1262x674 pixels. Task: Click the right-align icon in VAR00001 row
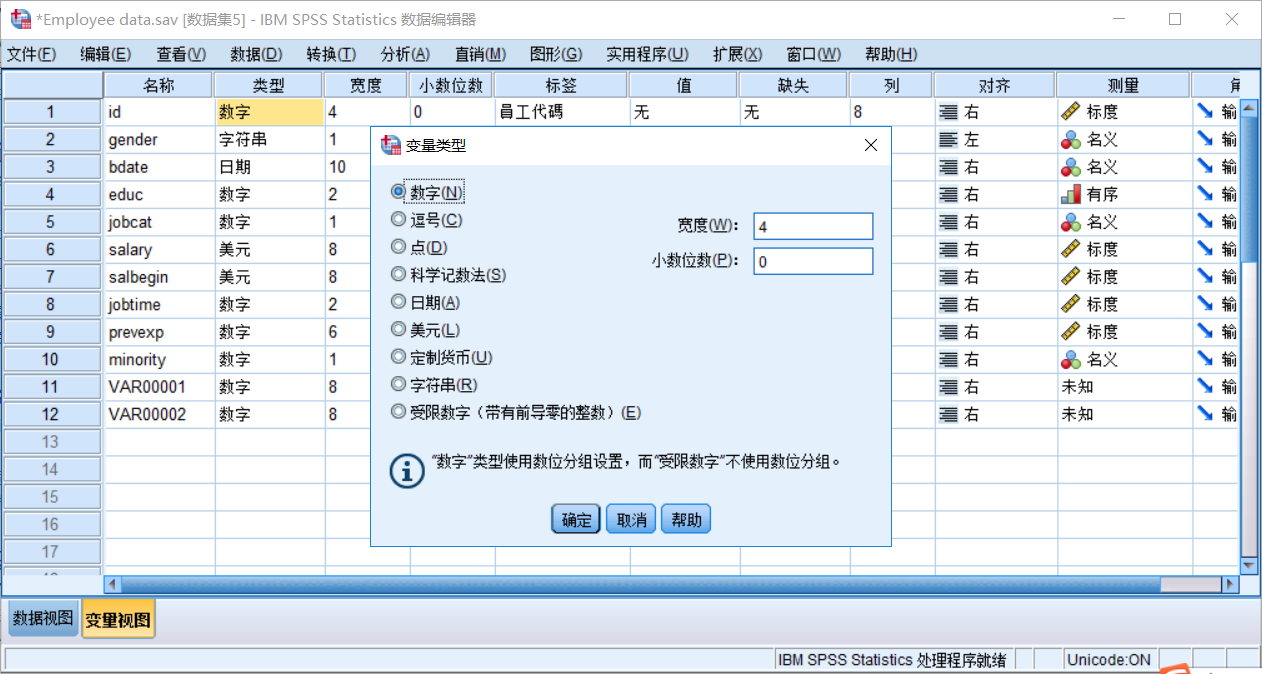click(948, 386)
